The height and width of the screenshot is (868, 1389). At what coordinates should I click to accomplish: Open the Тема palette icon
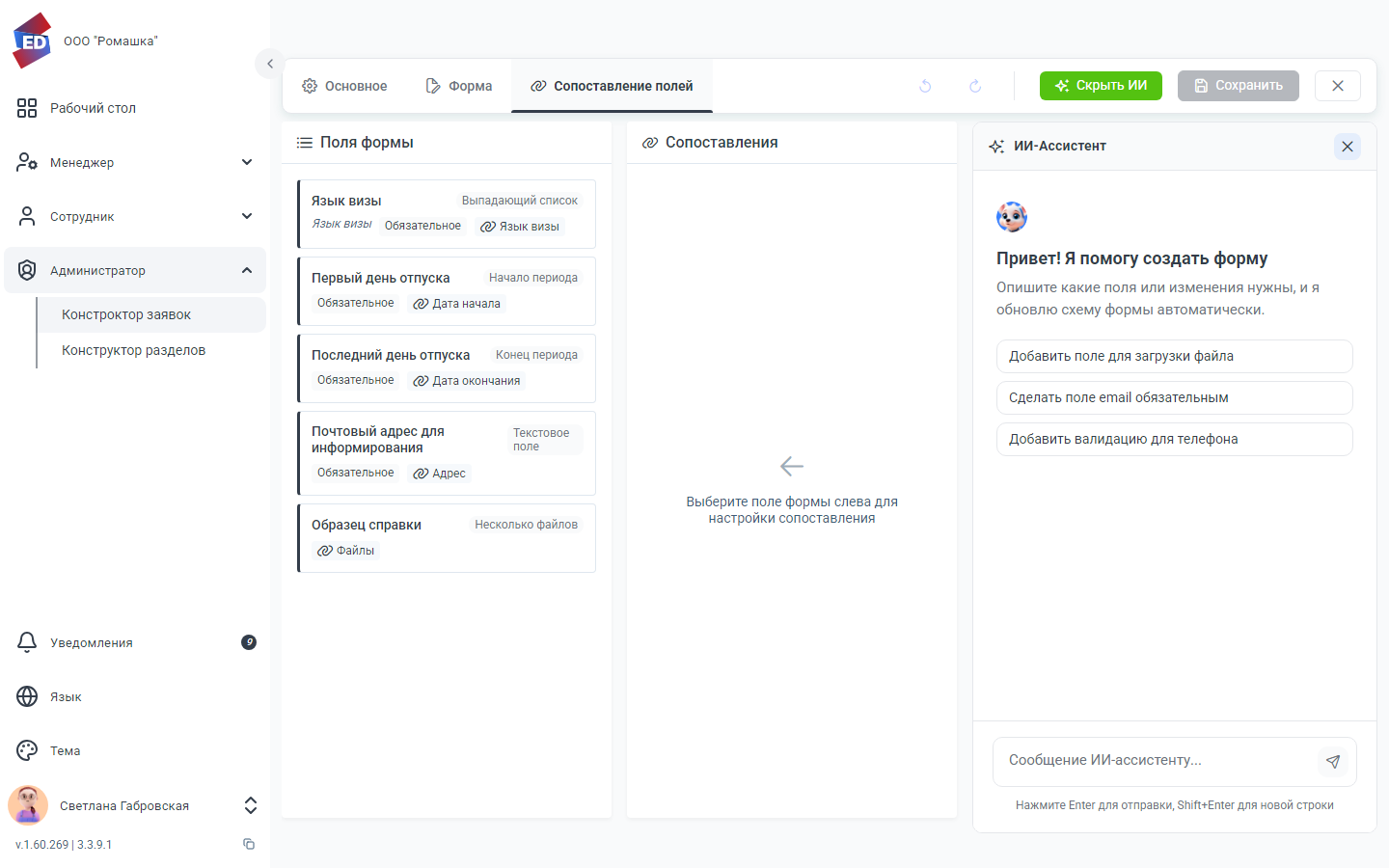(x=27, y=750)
